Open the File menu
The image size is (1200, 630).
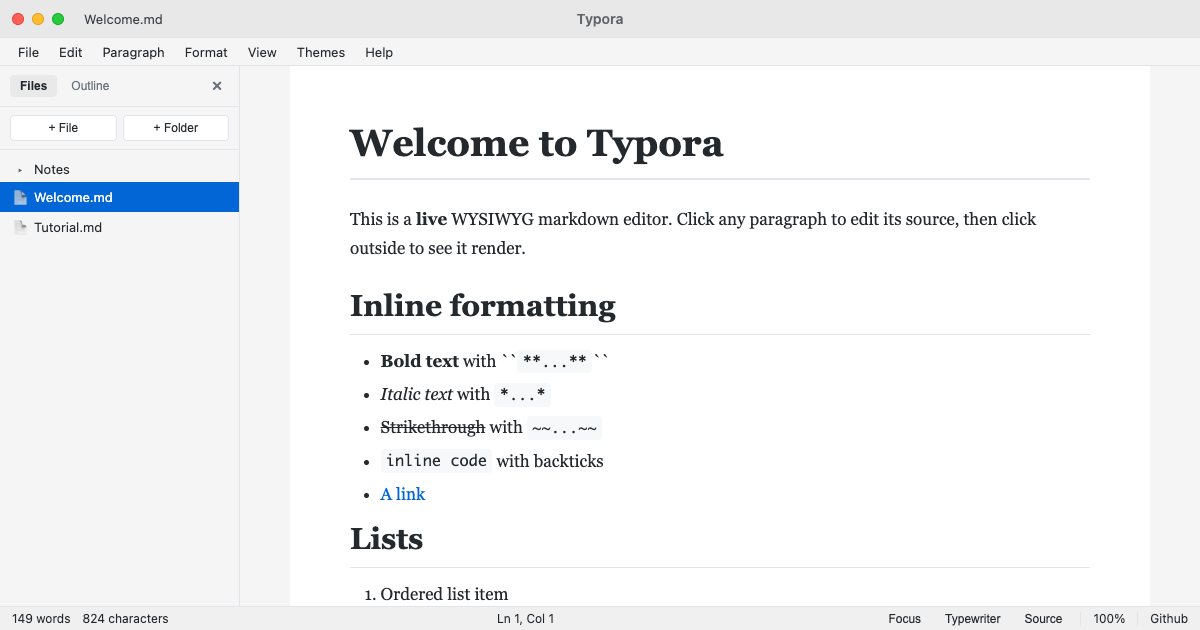point(28,52)
